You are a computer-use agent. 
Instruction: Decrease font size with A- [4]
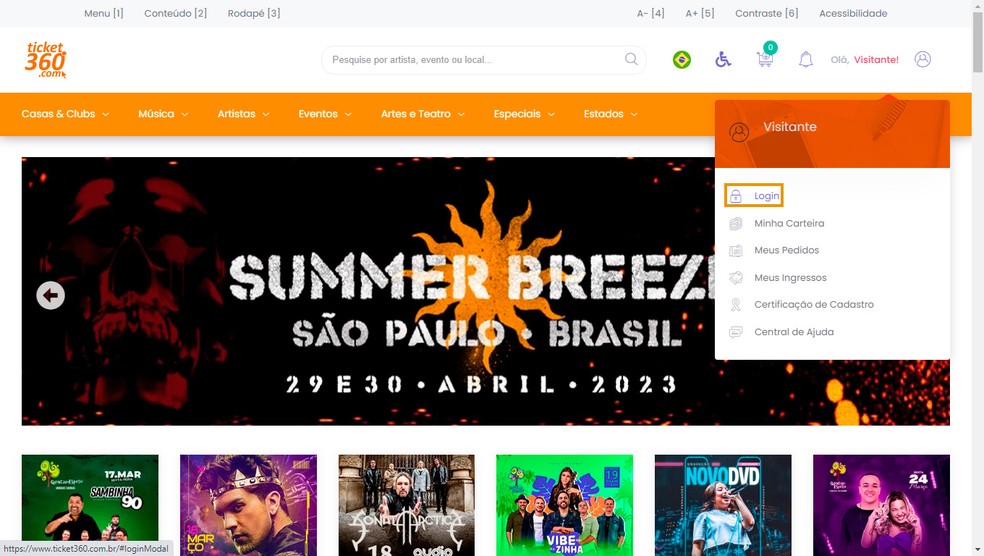tap(650, 13)
